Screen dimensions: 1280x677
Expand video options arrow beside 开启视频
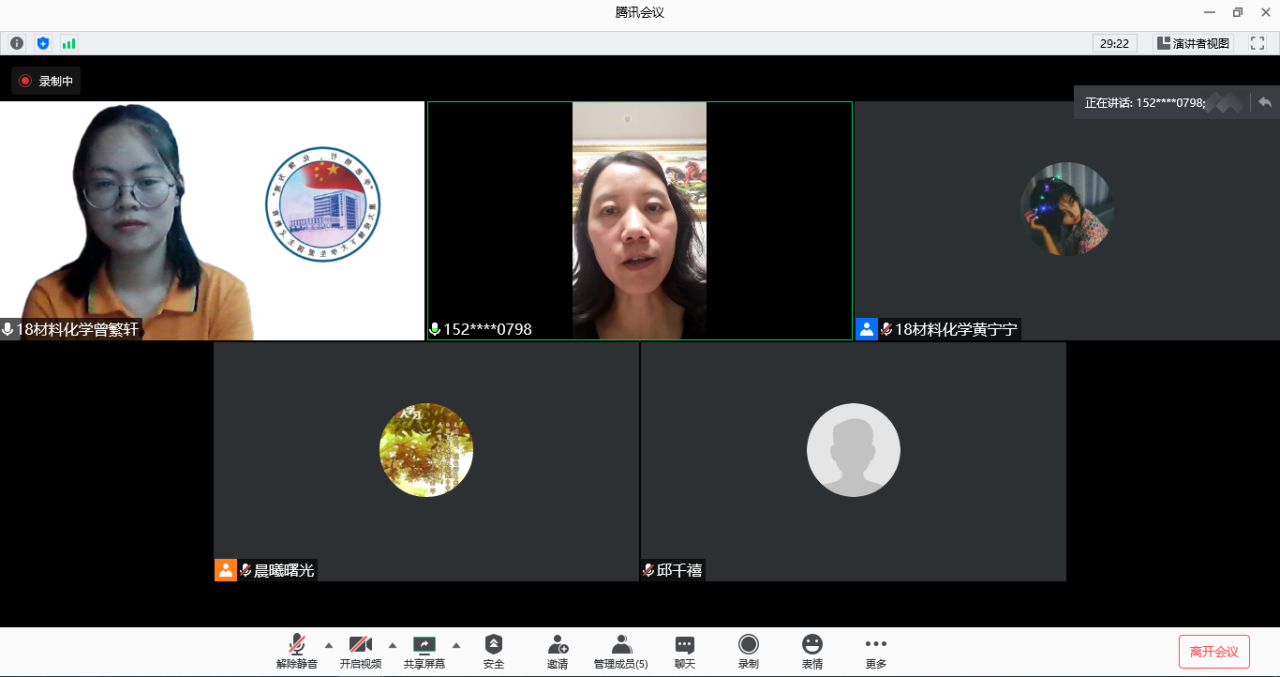392,645
